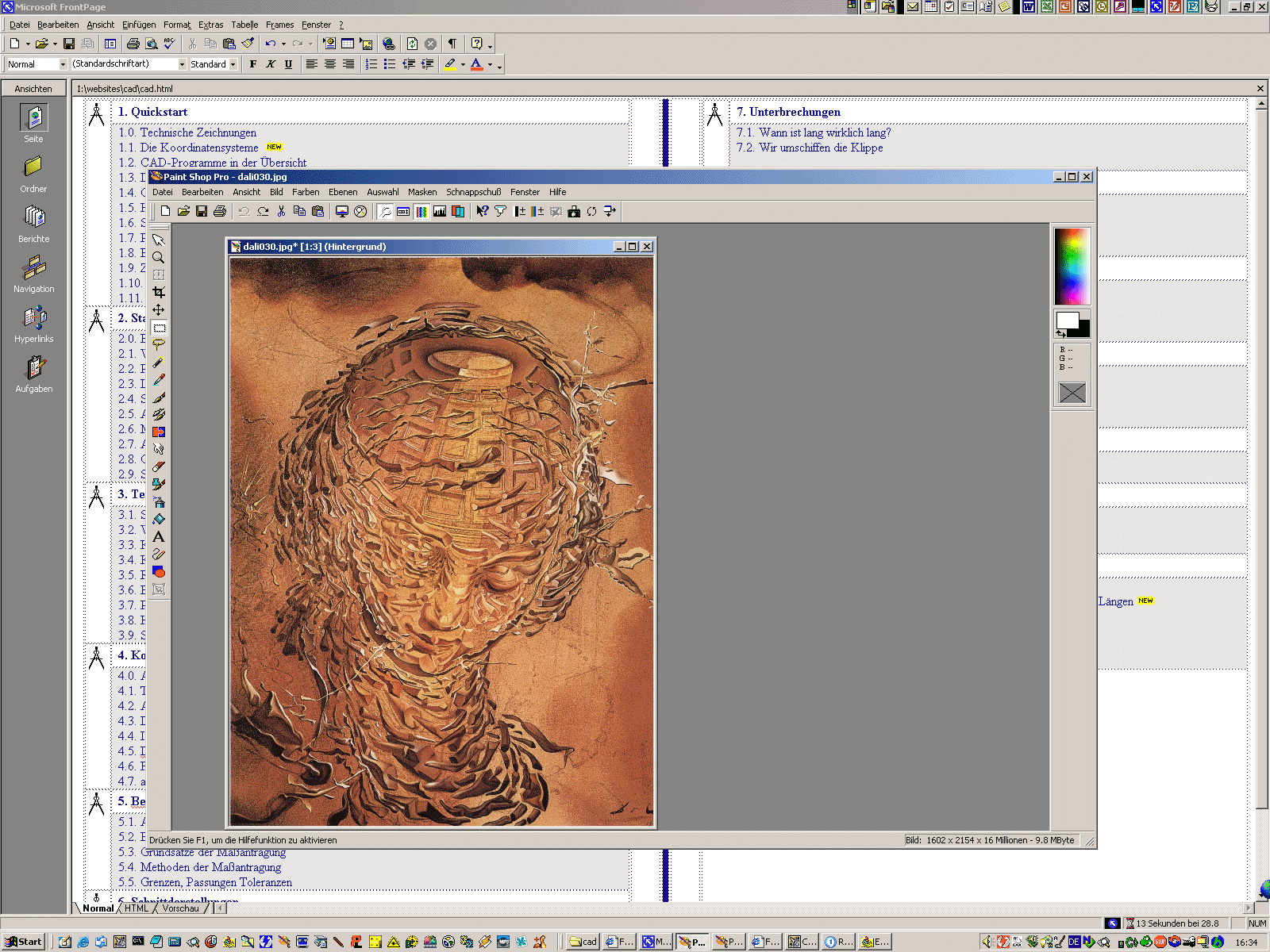Toggle the Color Palette button in Paint Shop Pro
The height and width of the screenshot is (952, 1270).
(421, 211)
